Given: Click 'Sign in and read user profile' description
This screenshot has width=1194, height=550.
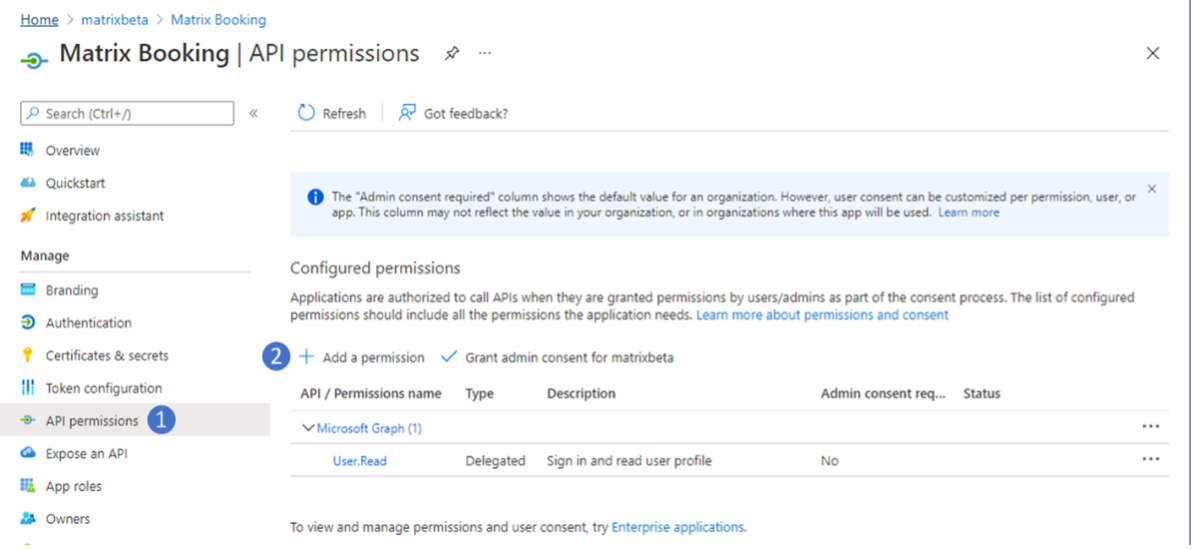Looking at the screenshot, I should 629,461.
